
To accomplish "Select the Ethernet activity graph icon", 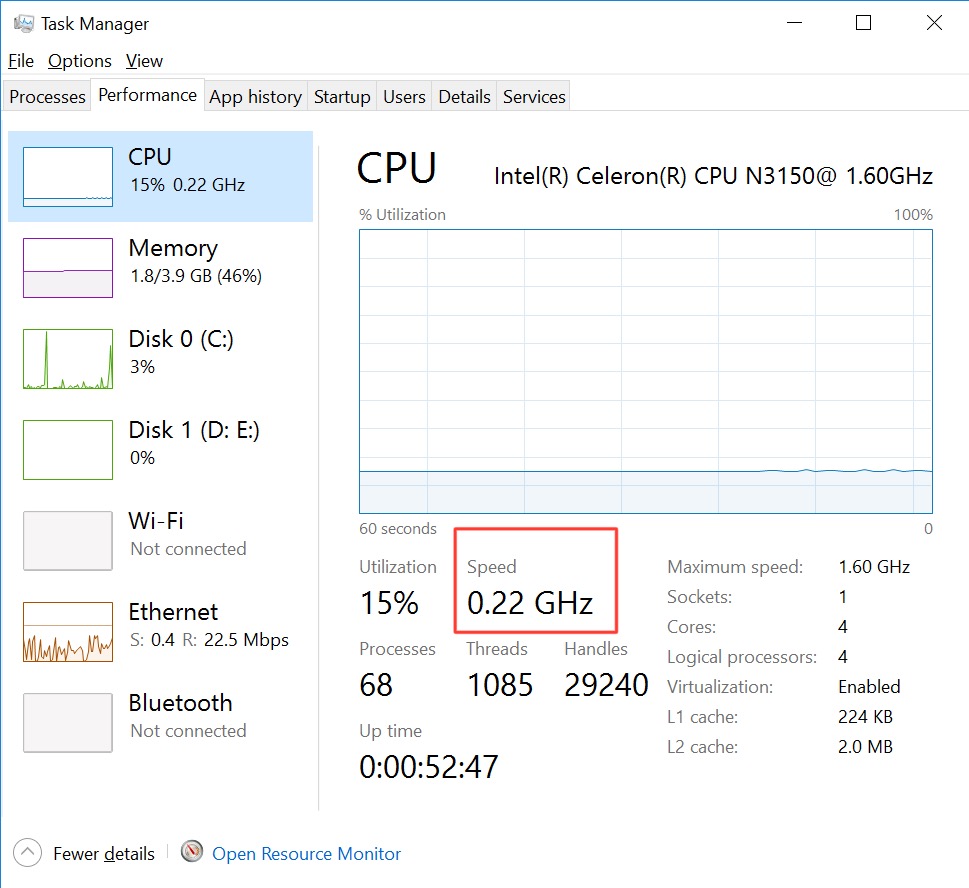I will tap(68, 632).
